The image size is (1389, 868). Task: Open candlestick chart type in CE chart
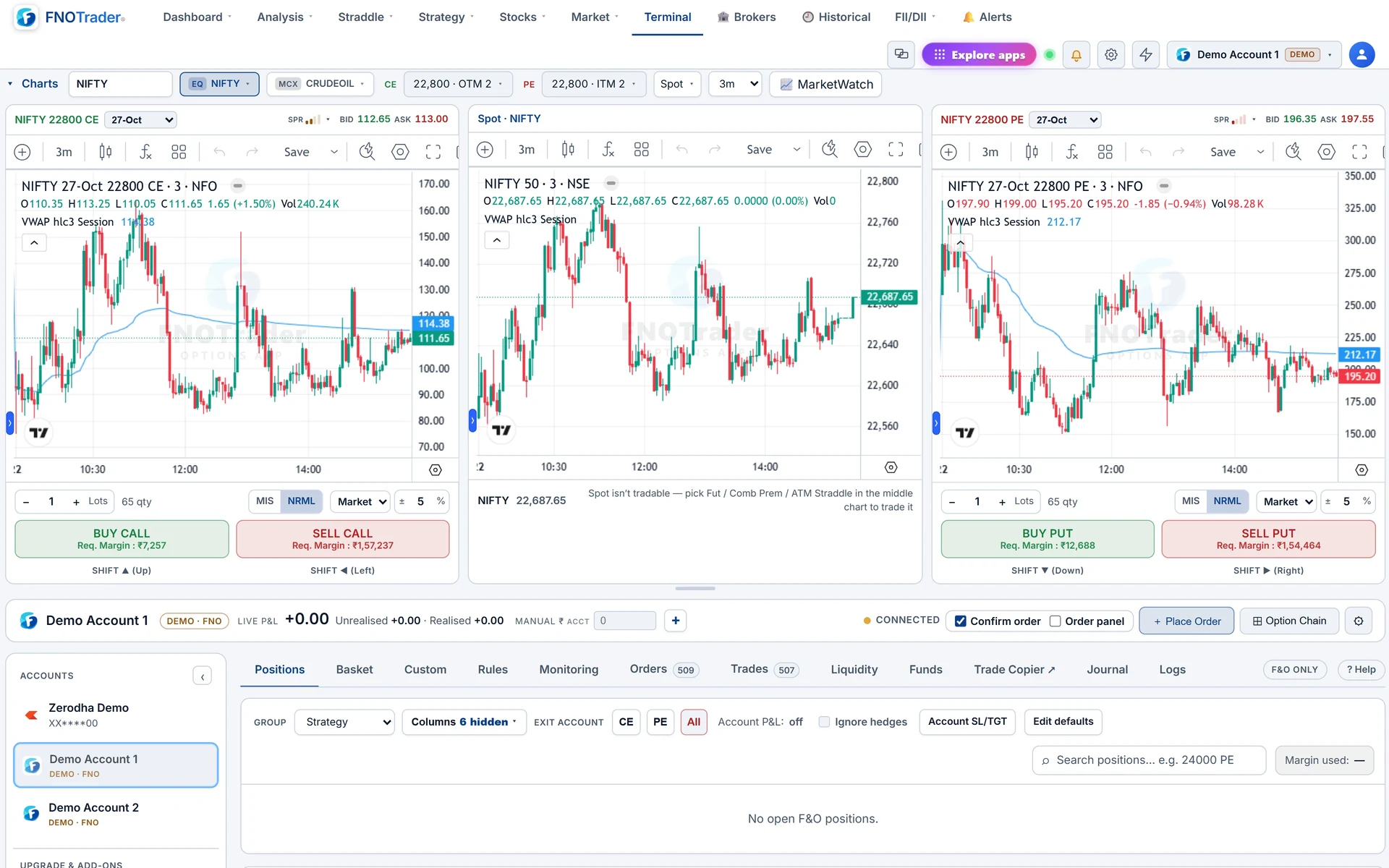tap(106, 152)
